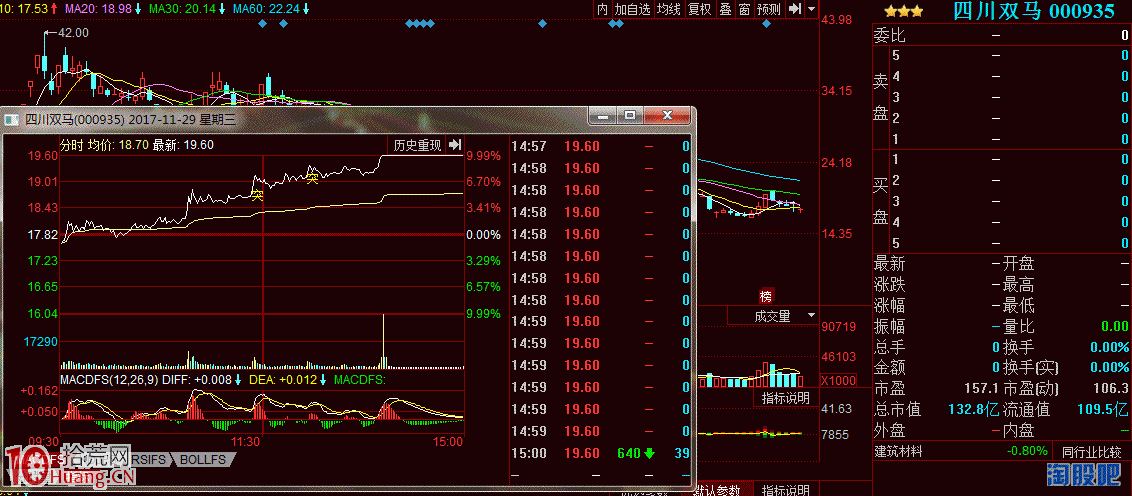Click the maximize button of the 四川双马 popup
Screen dimensions: 1132x496
tap(630, 116)
